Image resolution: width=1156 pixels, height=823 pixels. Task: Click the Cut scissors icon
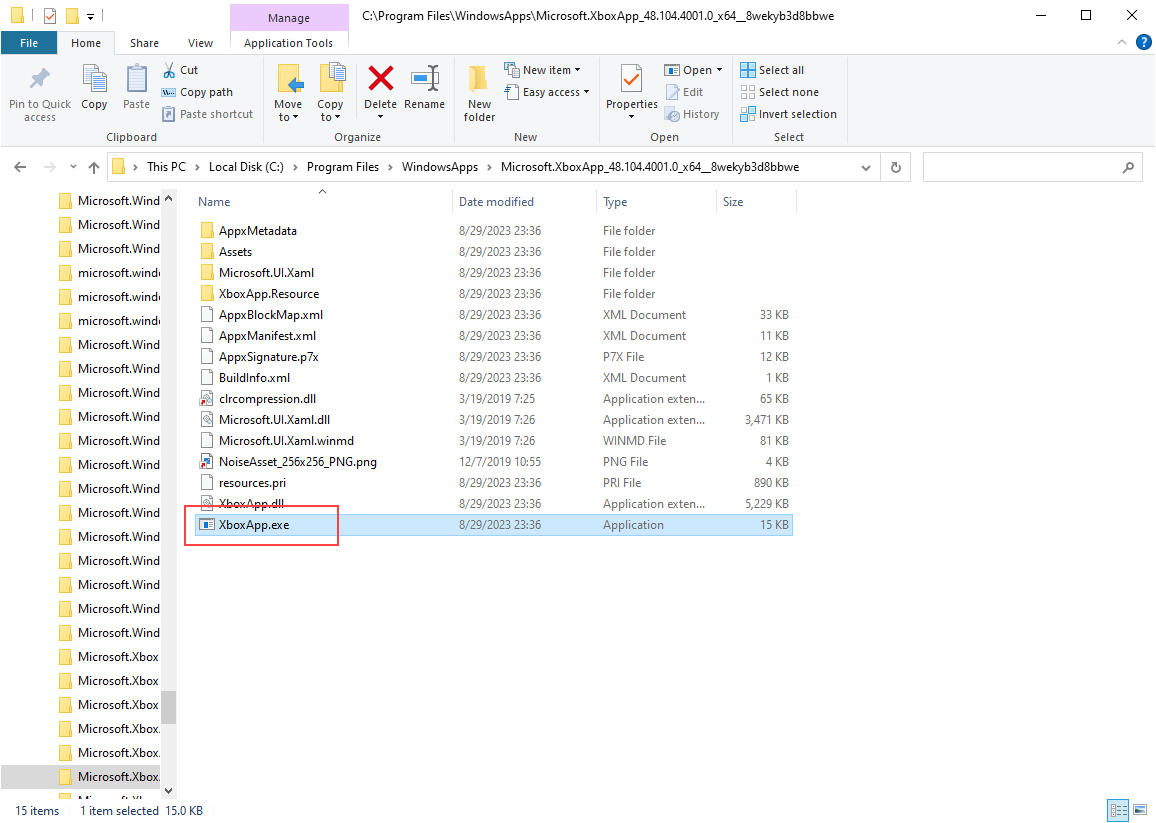[169, 70]
